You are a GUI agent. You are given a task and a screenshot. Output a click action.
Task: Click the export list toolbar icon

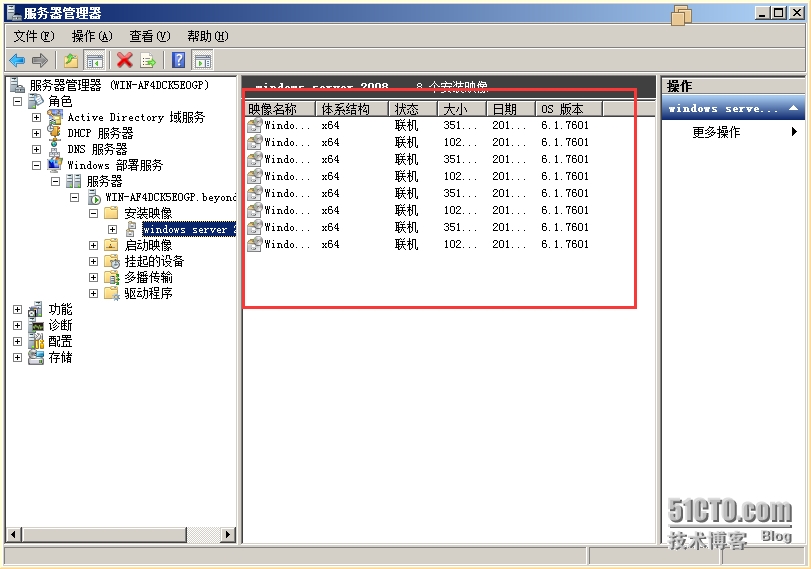click(148, 61)
